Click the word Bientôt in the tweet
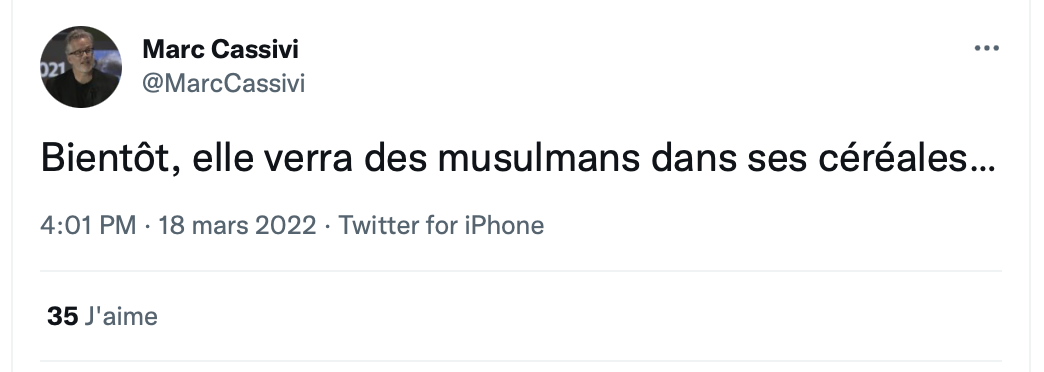The width and height of the screenshot is (1044, 372). (x=107, y=158)
